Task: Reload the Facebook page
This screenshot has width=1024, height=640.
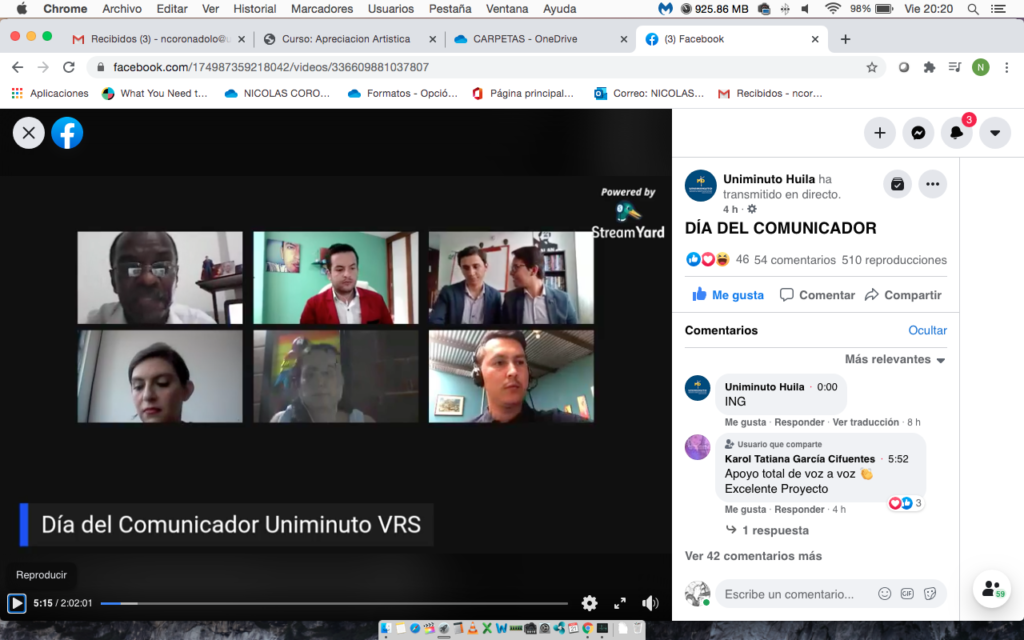Action: coord(69,67)
